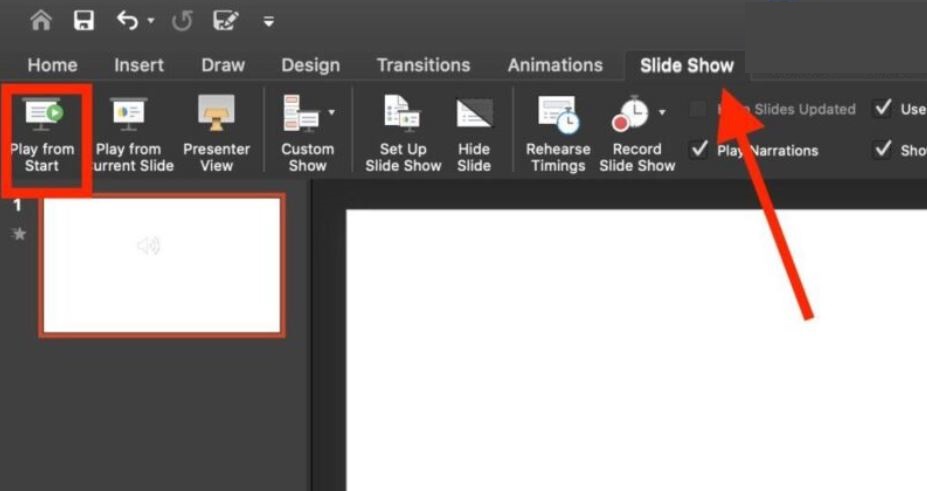Screen dimensions: 927x491
Task: Open Set Up Slide Show
Action: tap(403, 136)
